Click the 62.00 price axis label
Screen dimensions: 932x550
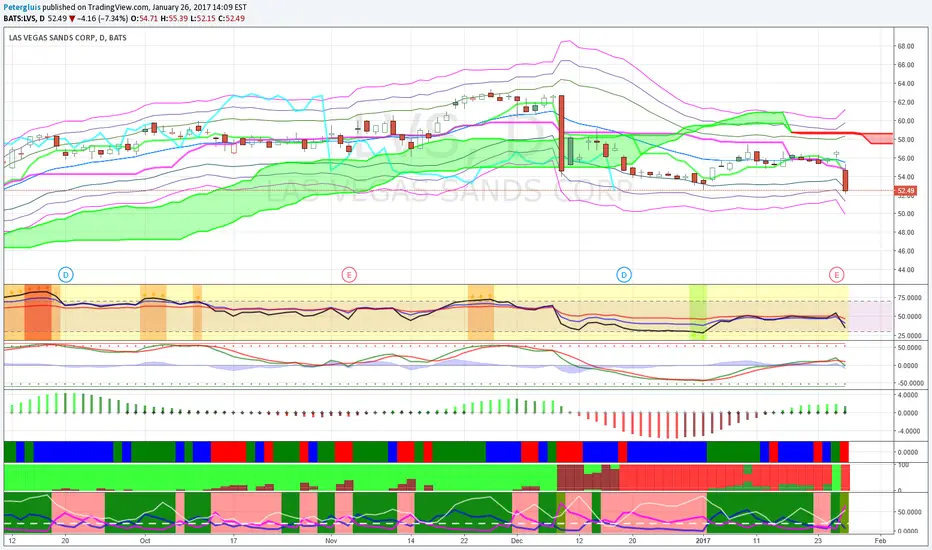[x=906, y=102]
